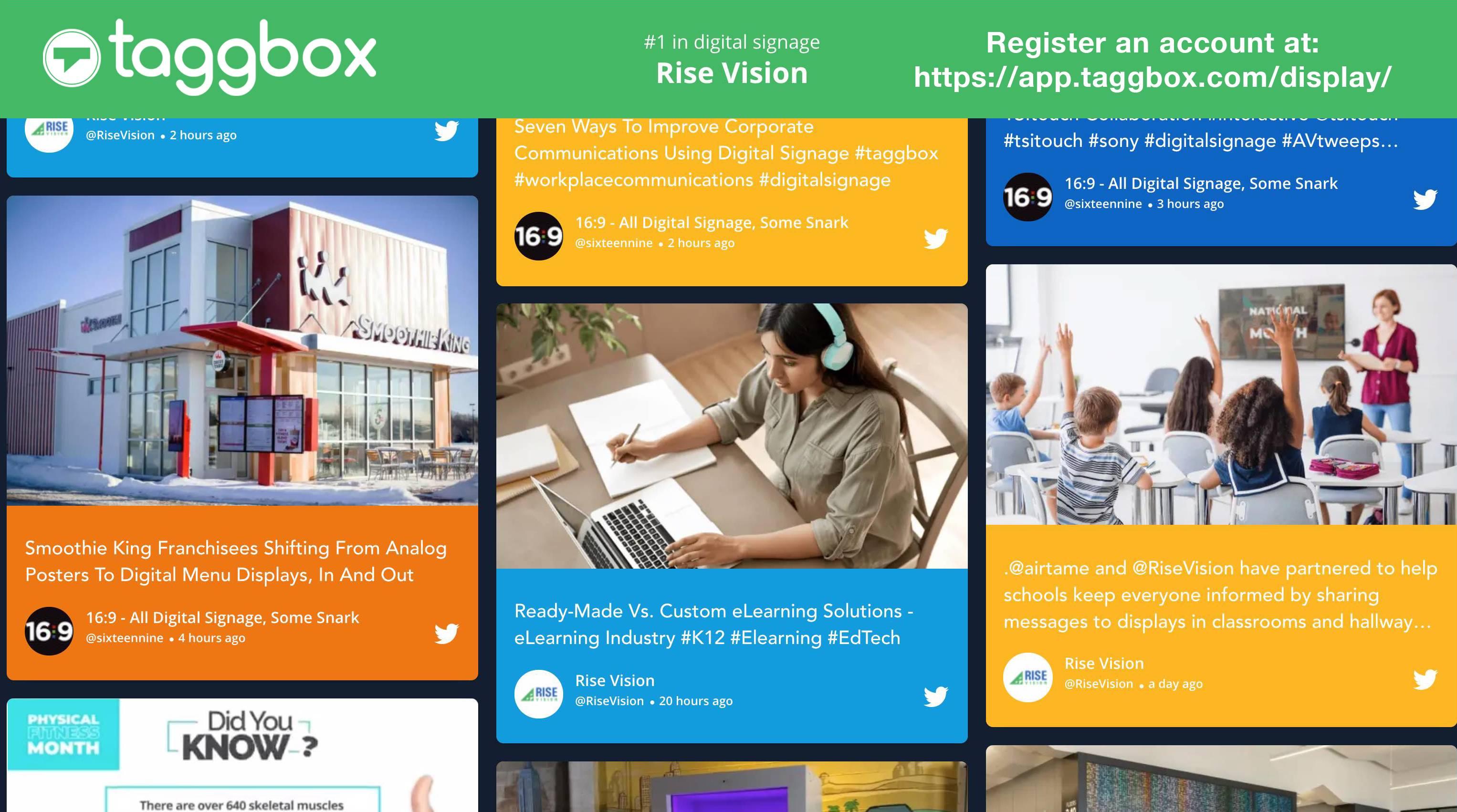Click the 'Register an account at:' heading
This screenshot has width=1457, height=812.
[x=1152, y=42]
